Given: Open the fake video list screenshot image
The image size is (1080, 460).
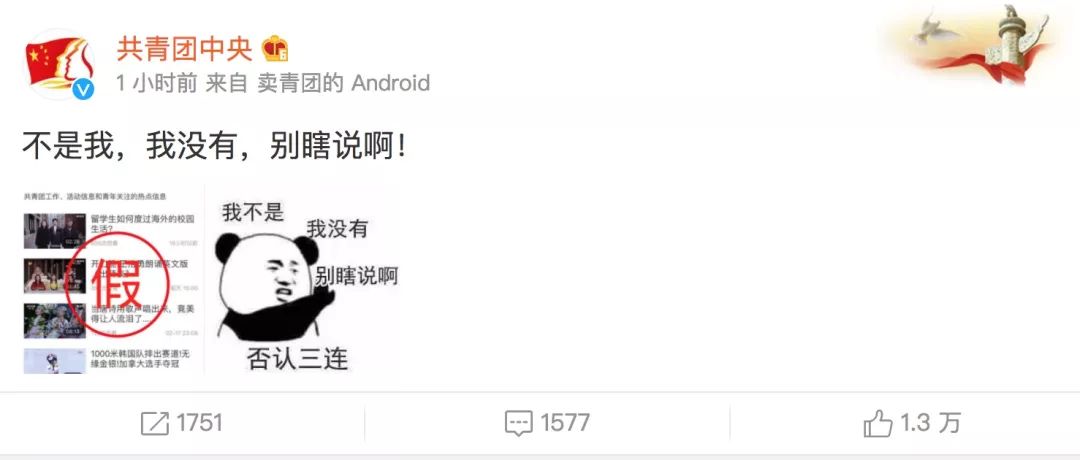Looking at the screenshot, I should point(112,281).
